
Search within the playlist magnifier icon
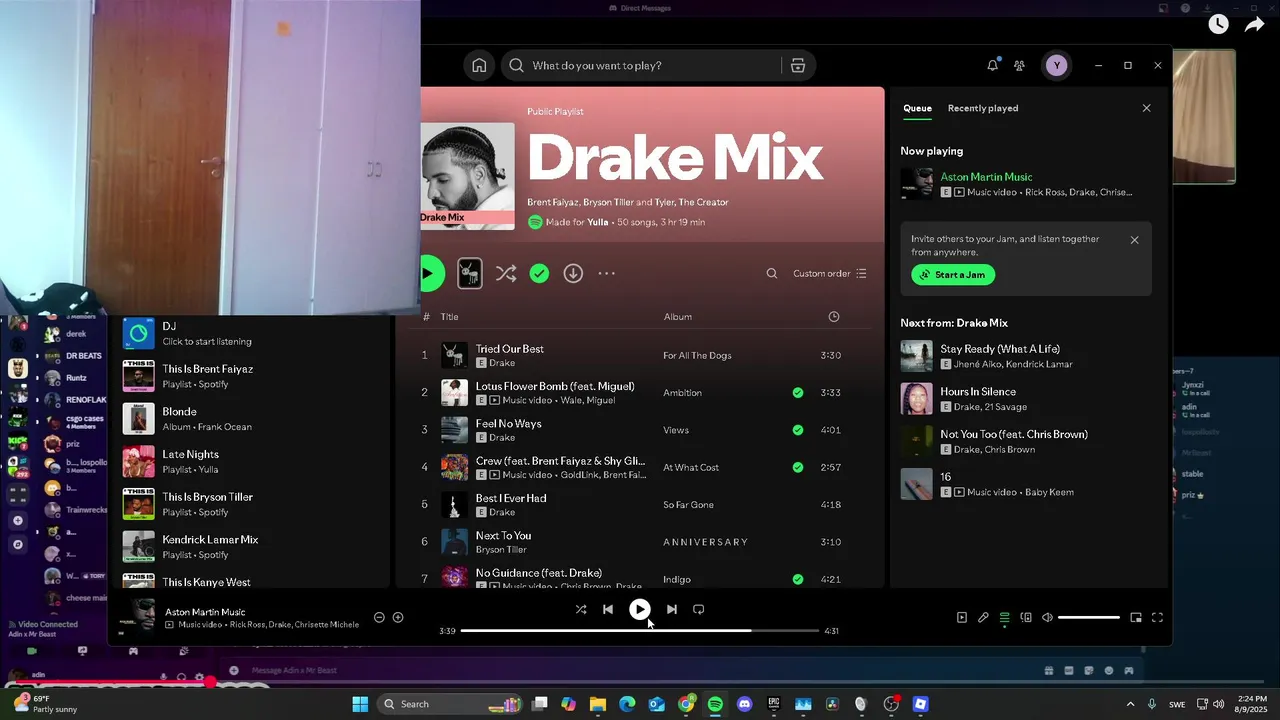(771, 273)
